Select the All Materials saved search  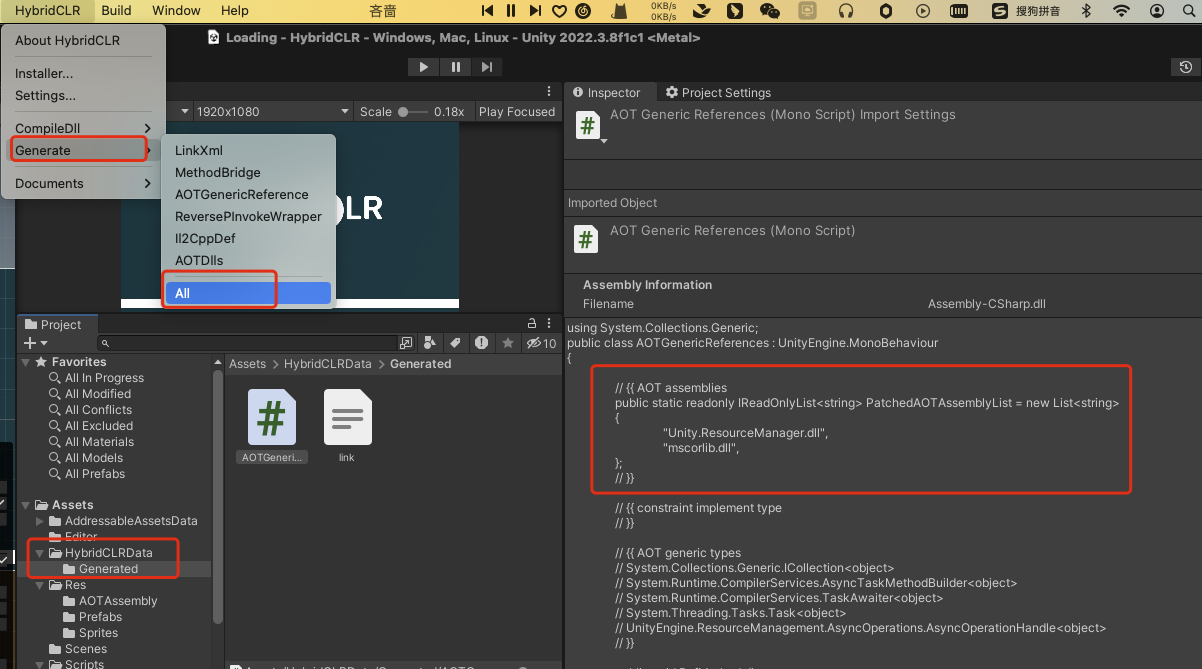point(99,442)
